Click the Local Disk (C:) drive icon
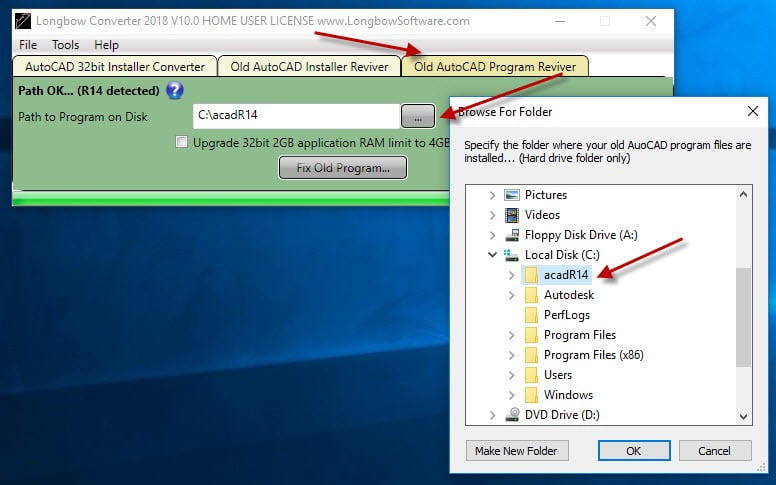This screenshot has width=776, height=485. pos(511,255)
